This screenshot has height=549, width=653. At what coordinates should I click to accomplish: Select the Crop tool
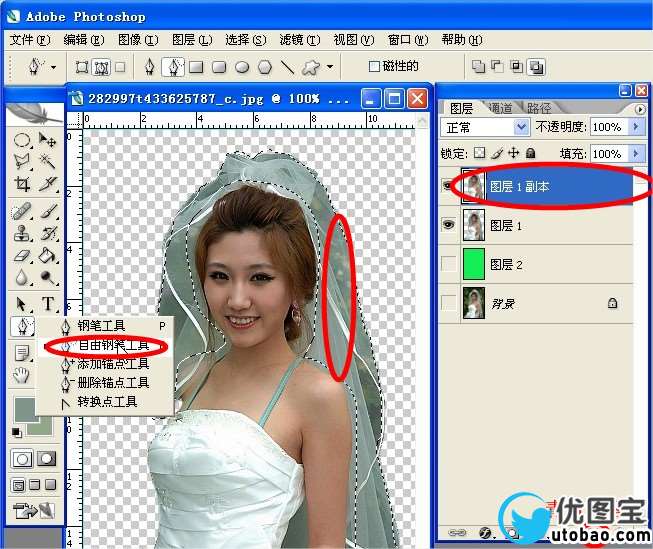tap(22, 183)
